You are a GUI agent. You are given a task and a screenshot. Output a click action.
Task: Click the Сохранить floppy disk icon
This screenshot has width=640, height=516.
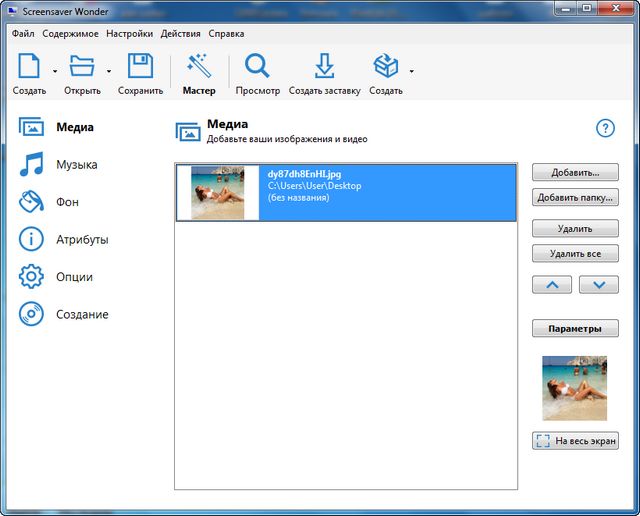(x=140, y=67)
